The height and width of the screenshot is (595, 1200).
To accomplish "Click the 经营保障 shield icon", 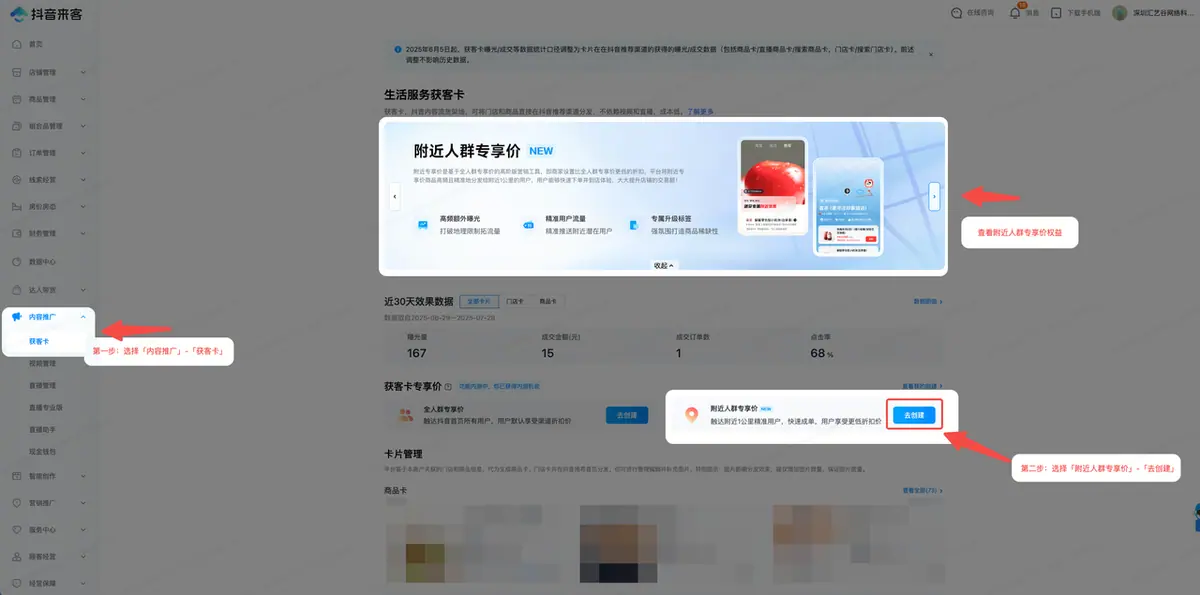I will [x=17, y=583].
